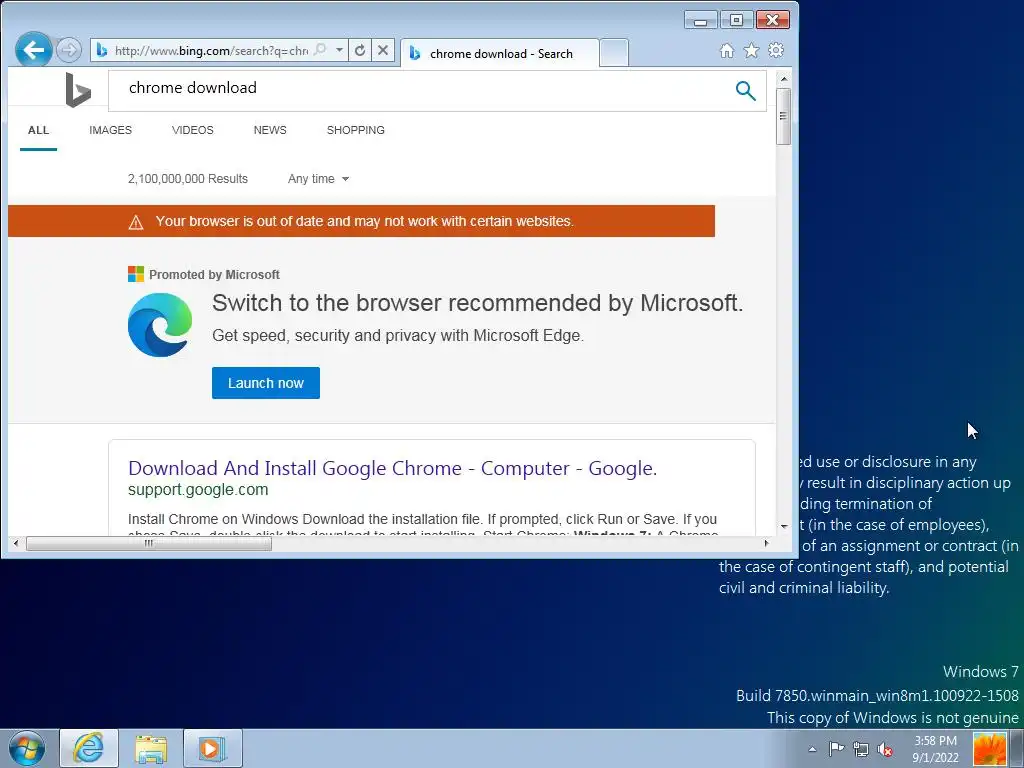Viewport: 1024px width, 768px height.
Task: Open a new blank tab
Action: click(x=614, y=53)
